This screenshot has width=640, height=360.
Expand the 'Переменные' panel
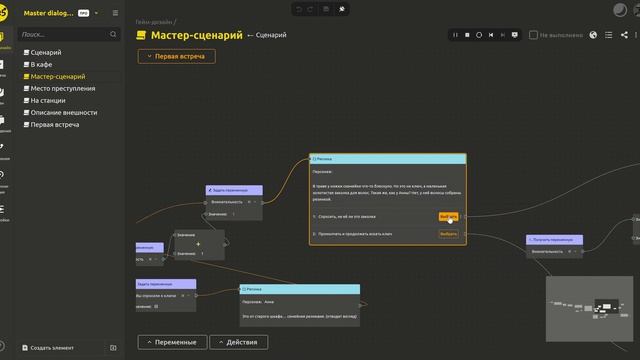pos(172,342)
